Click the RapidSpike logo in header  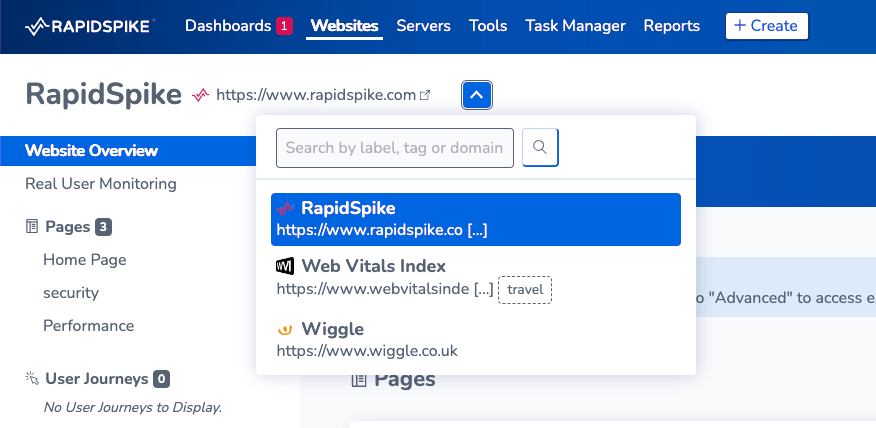click(89, 26)
